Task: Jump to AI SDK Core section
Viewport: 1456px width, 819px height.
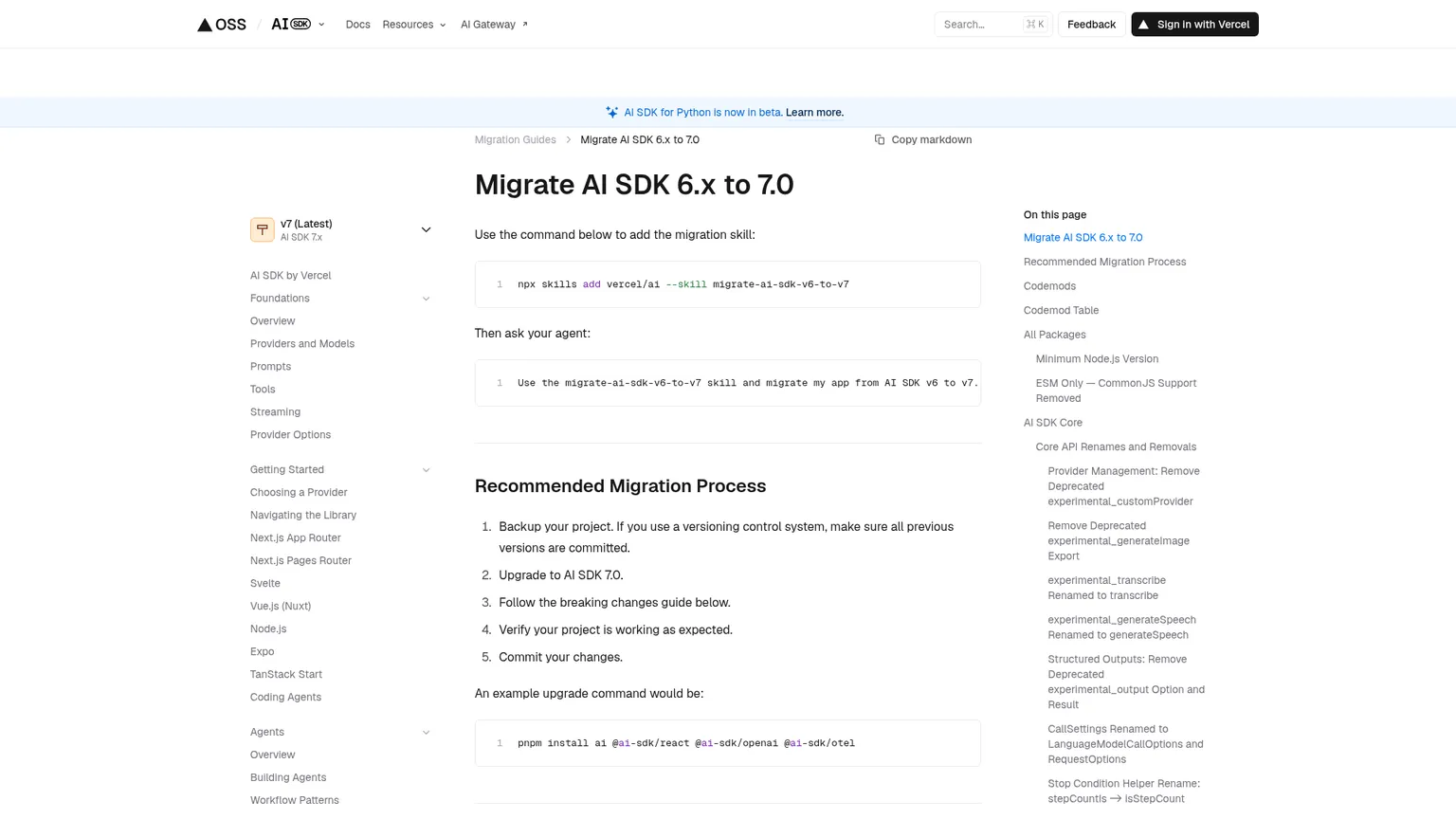Action: [1053, 423]
